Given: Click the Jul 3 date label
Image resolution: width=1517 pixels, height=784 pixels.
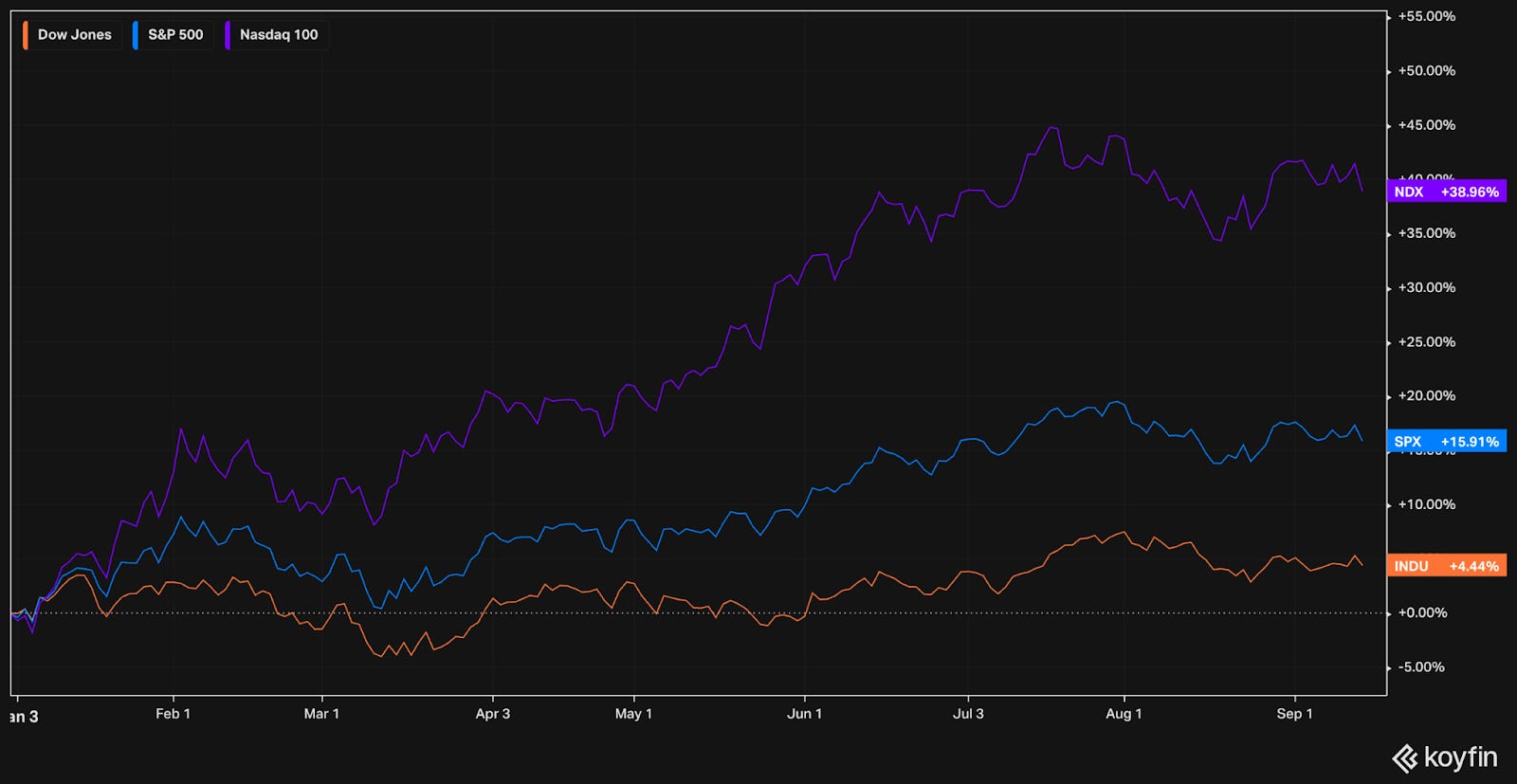Looking at the screenshot, I should (968, 714).
